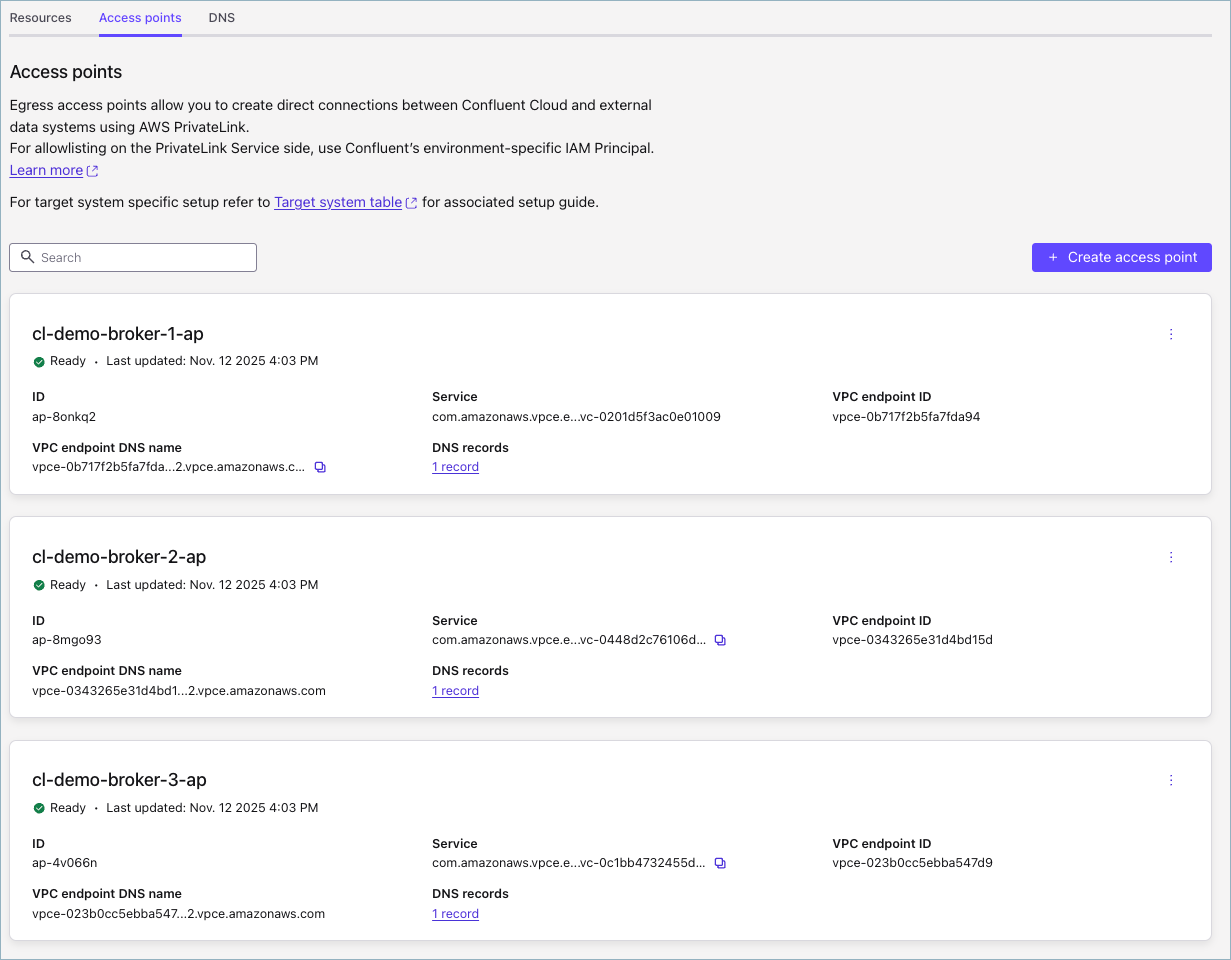
Task: Click the external link icon beside Target system table
Action: click(411, 202)
